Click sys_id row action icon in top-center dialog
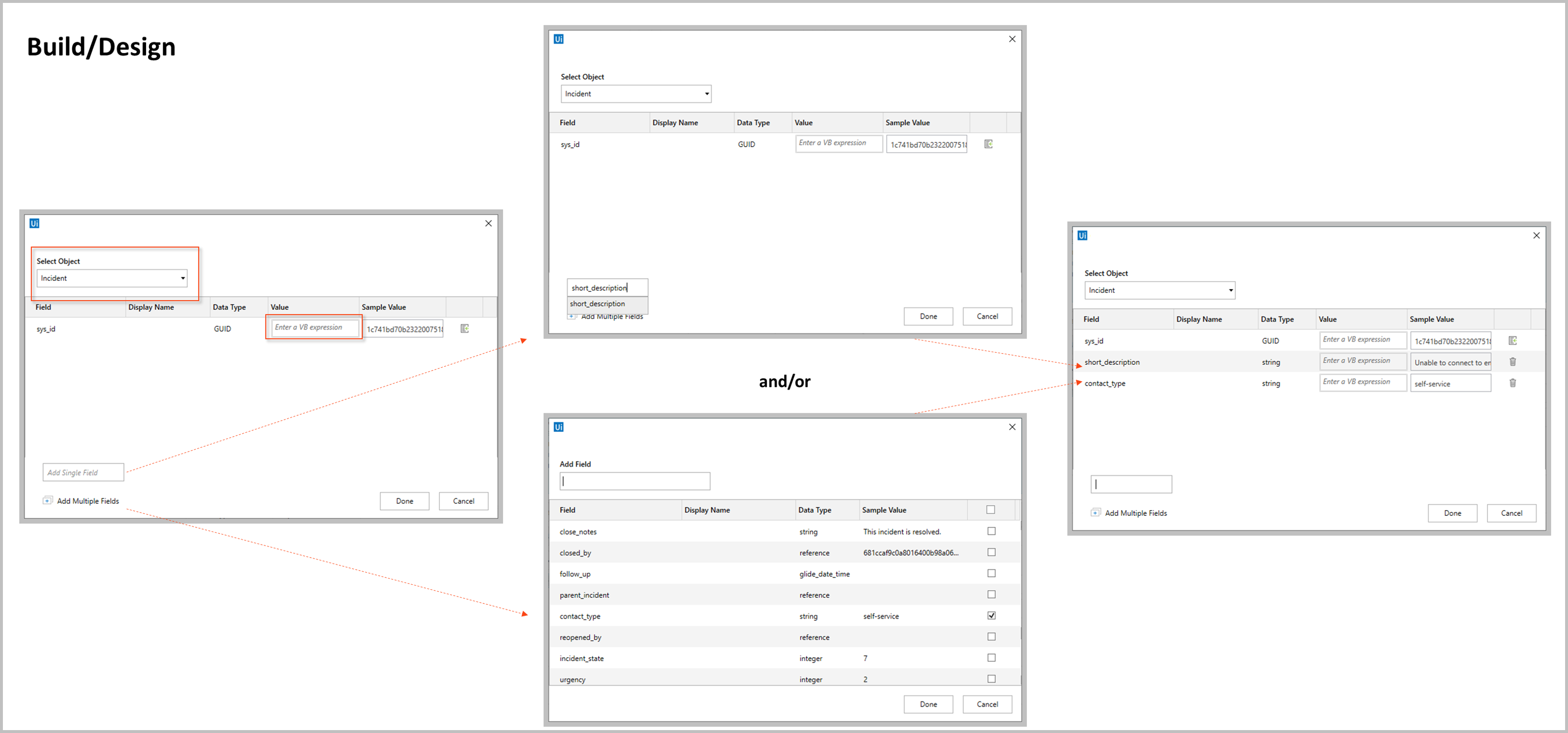The image size is (1568, 733). tap(988, 144)
